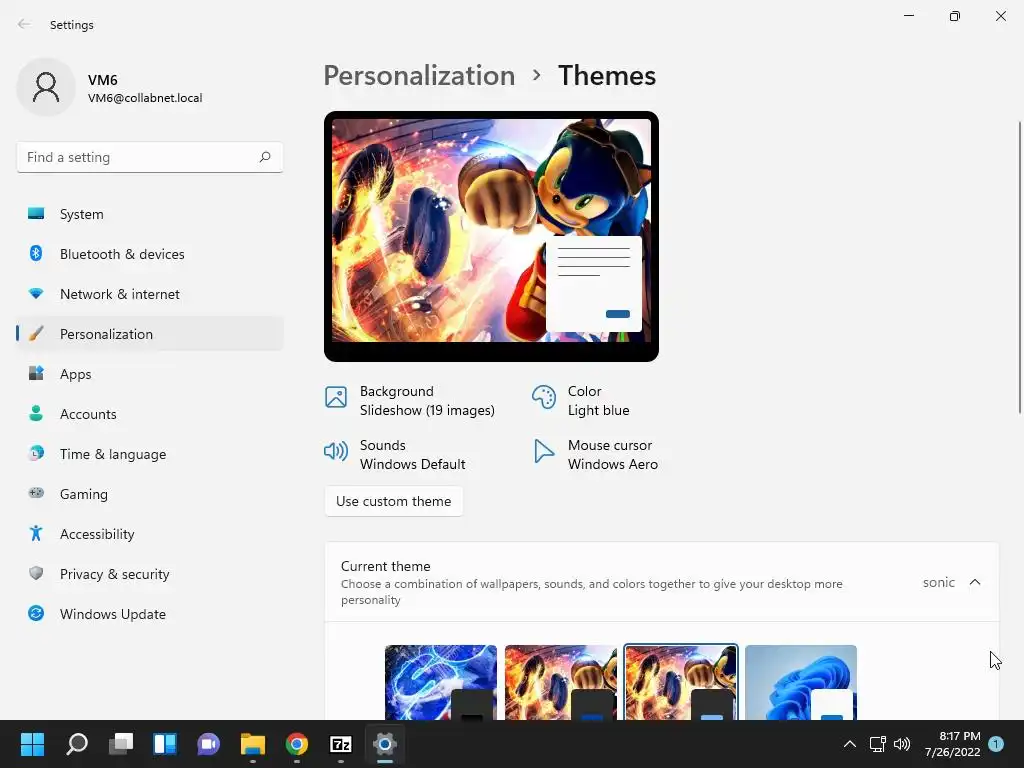This screenshot has height=768, width=1024.
Task: Select the currently highlighted sonic theme thumbnail
Action: click(680, 682)
